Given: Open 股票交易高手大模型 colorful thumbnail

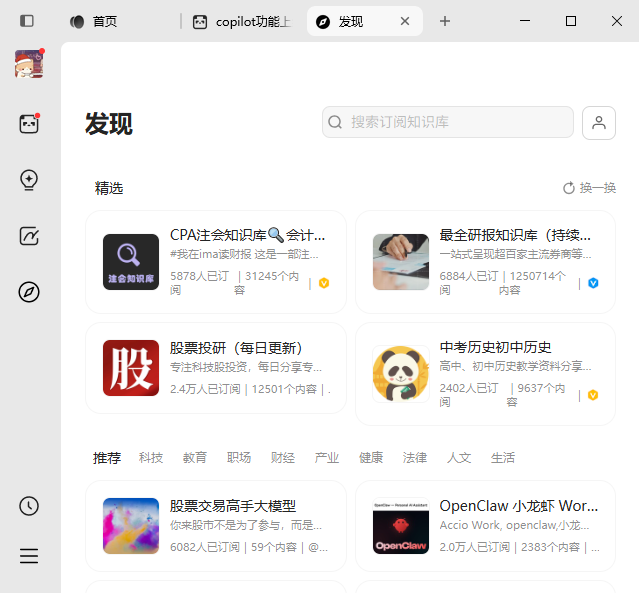Looking at the screenshot, I should (131, 526).
